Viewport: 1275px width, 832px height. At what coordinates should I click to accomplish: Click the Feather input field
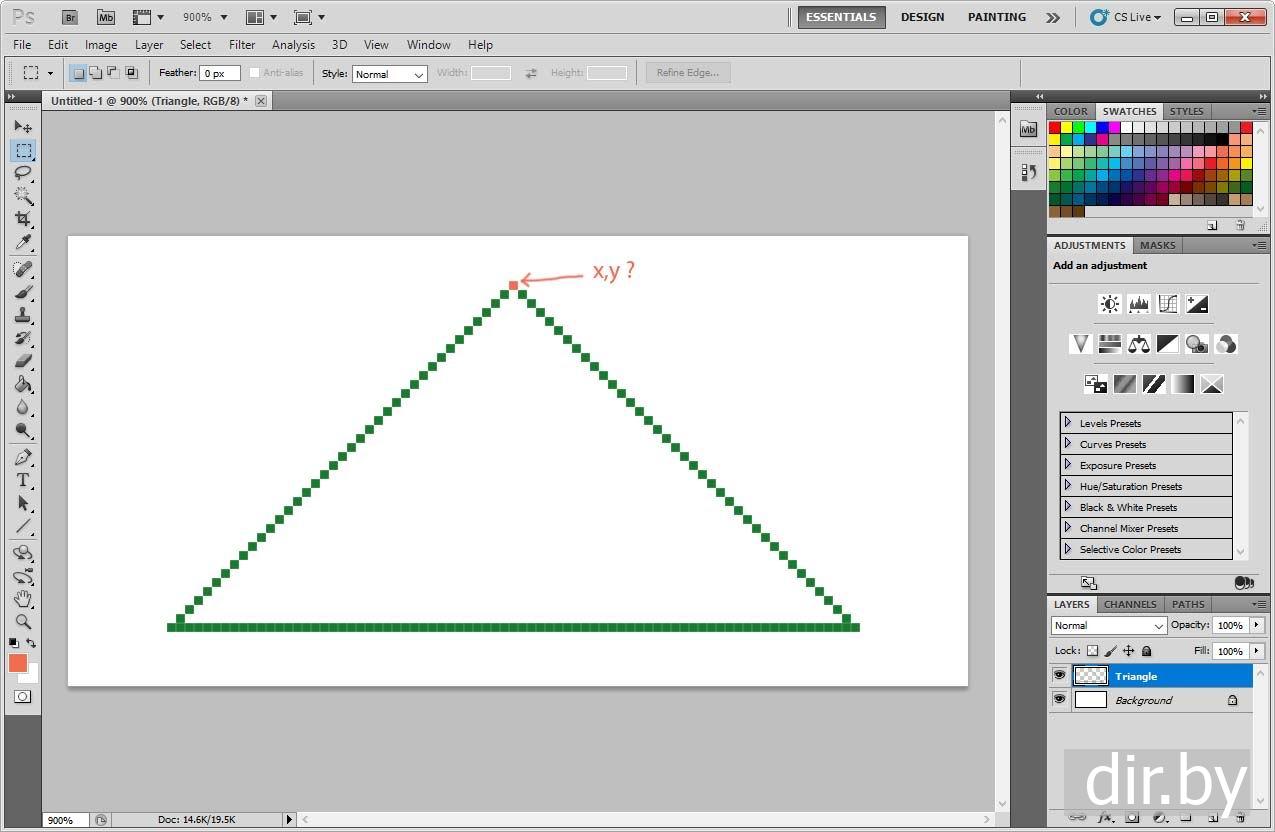(219, 74)
